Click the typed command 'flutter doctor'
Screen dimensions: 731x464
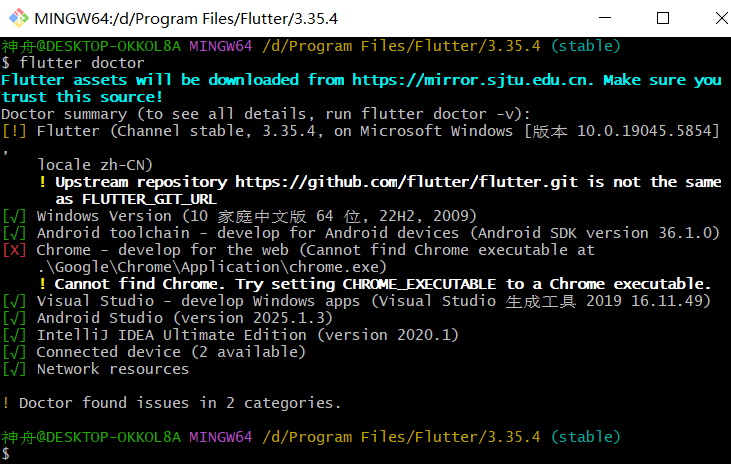(82, 63)
